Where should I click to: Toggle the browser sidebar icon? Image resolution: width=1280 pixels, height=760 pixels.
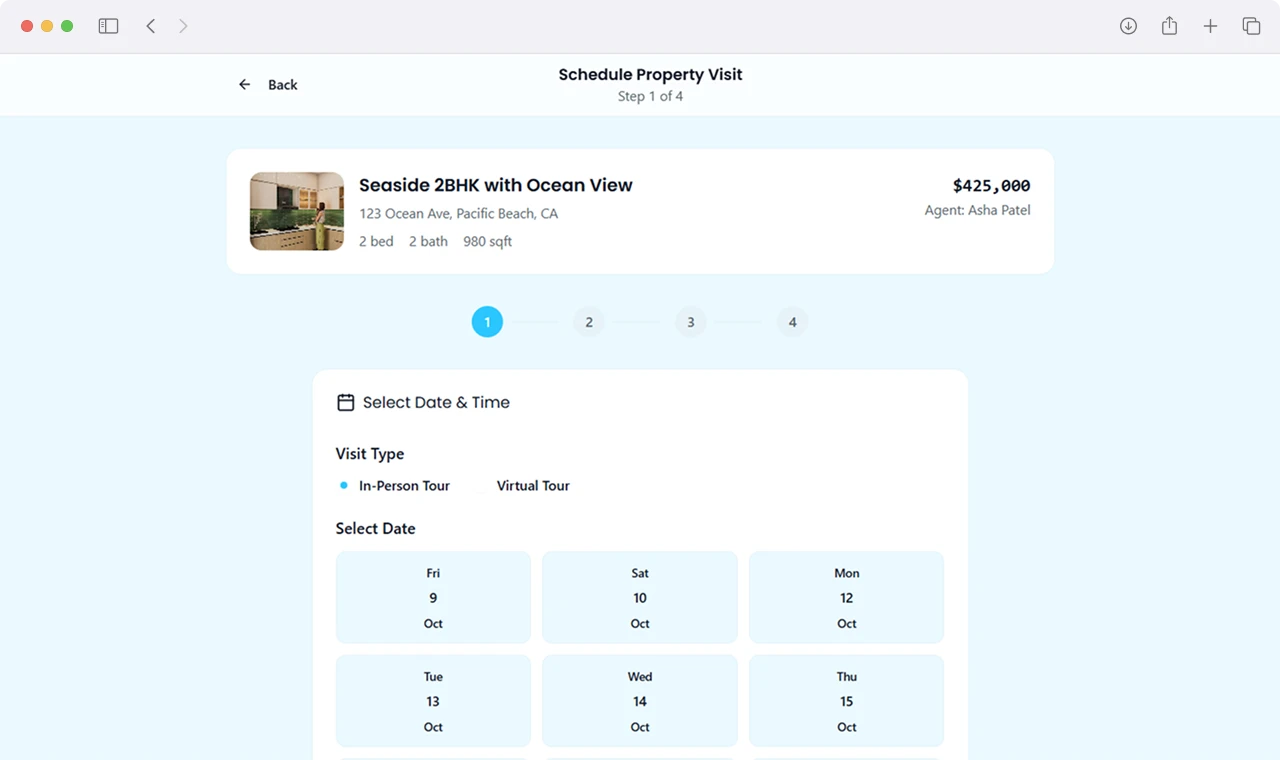tap(108, 26)
